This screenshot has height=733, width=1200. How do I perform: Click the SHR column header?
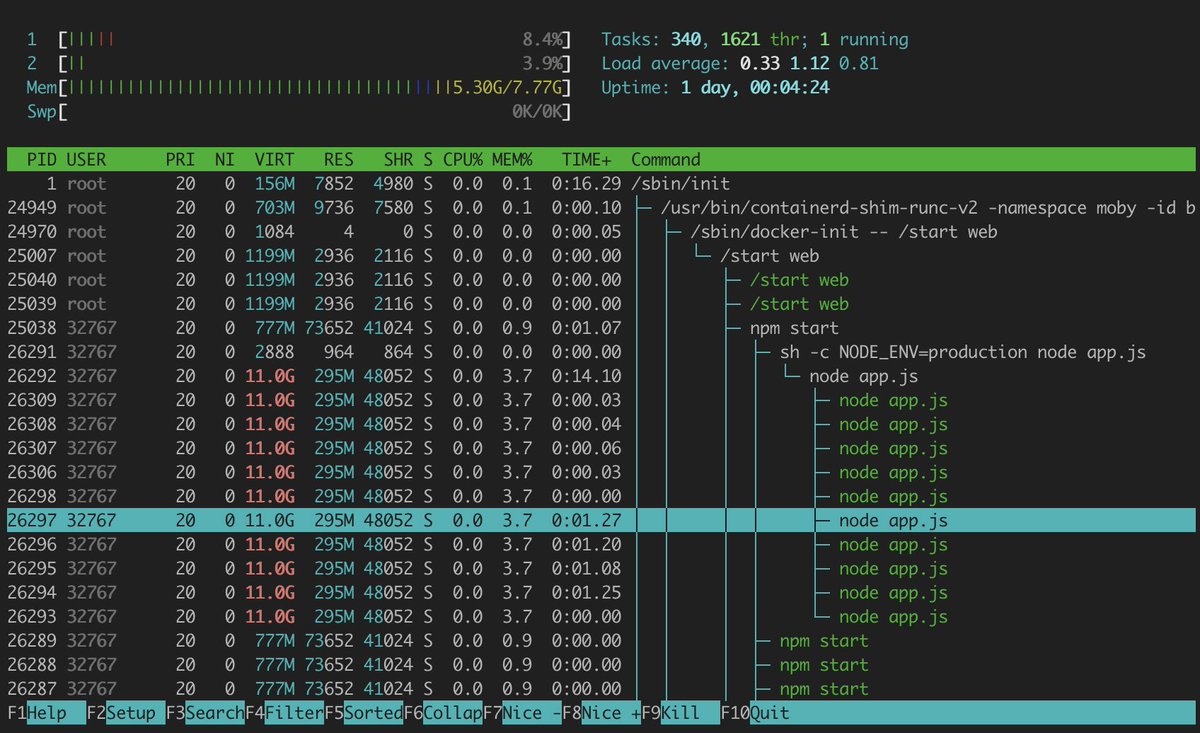point(399,159)
